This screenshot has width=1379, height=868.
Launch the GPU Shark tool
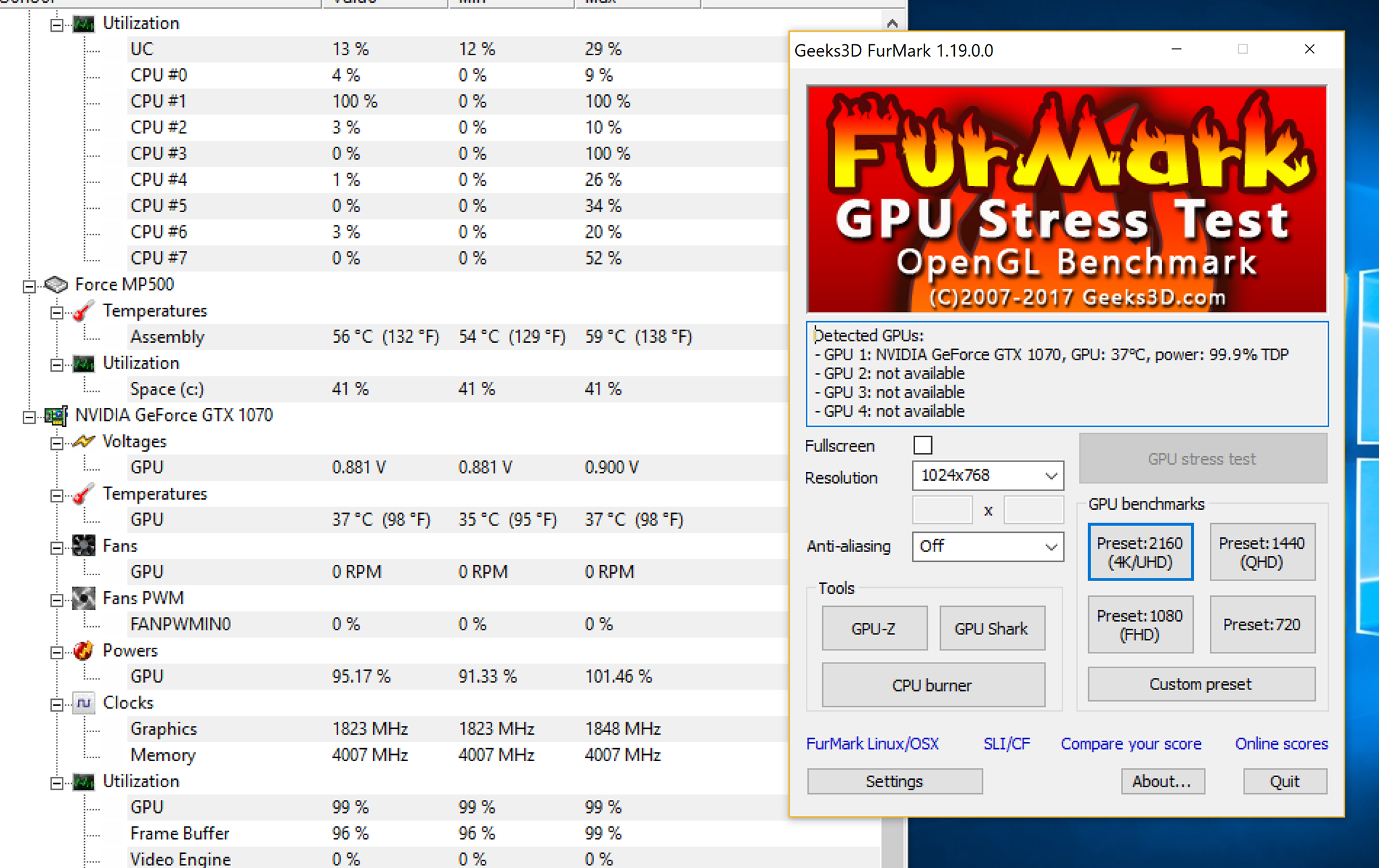pos(992,628)
